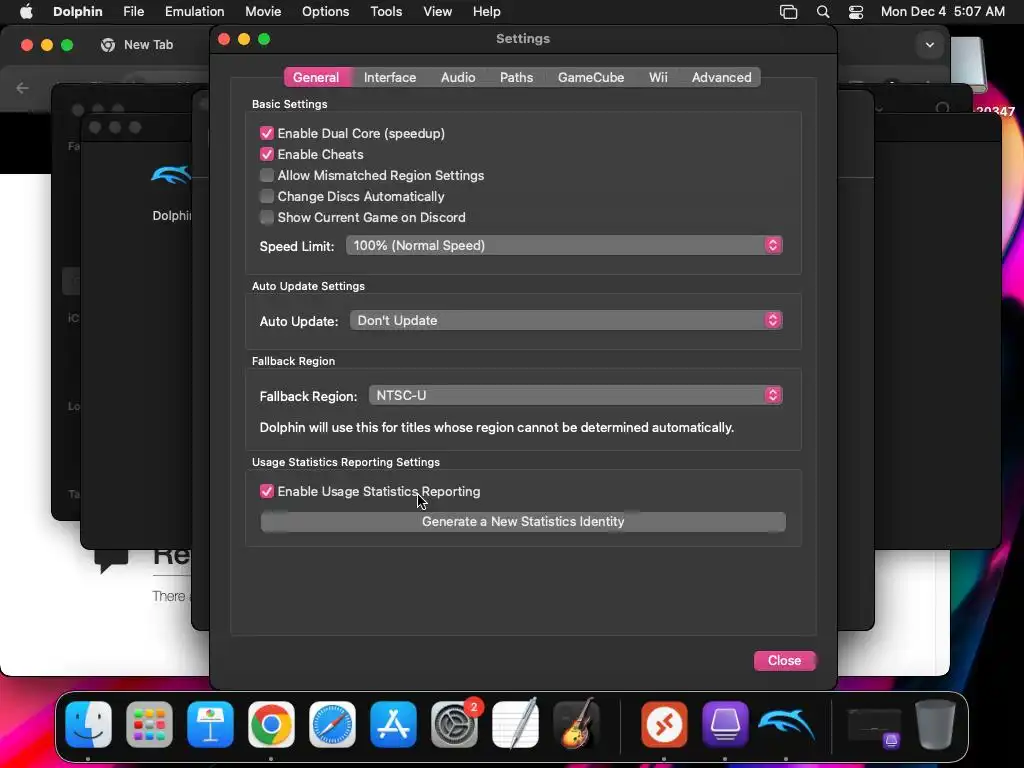The height and width of the screenshot is (768, 1024).
Task: Open the Tools menu
Action: pos(386,12)
